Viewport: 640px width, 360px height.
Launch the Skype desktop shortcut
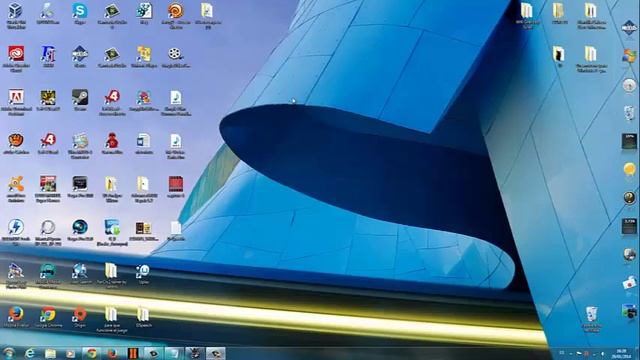[x=80, y=14]
